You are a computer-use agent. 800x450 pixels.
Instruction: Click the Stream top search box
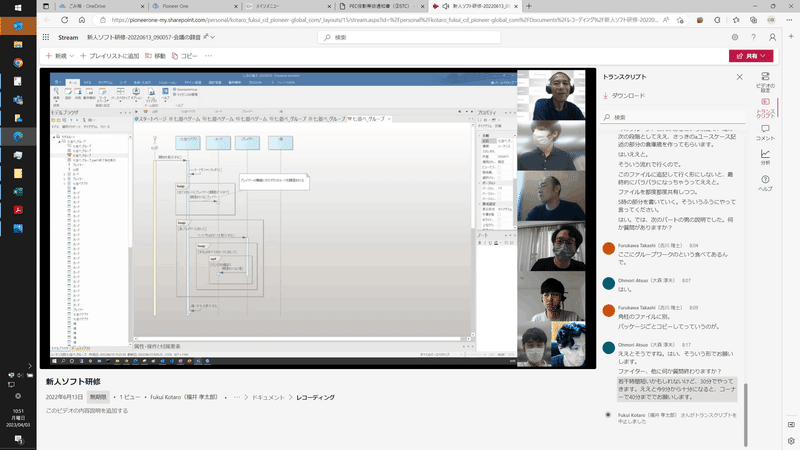409,37
